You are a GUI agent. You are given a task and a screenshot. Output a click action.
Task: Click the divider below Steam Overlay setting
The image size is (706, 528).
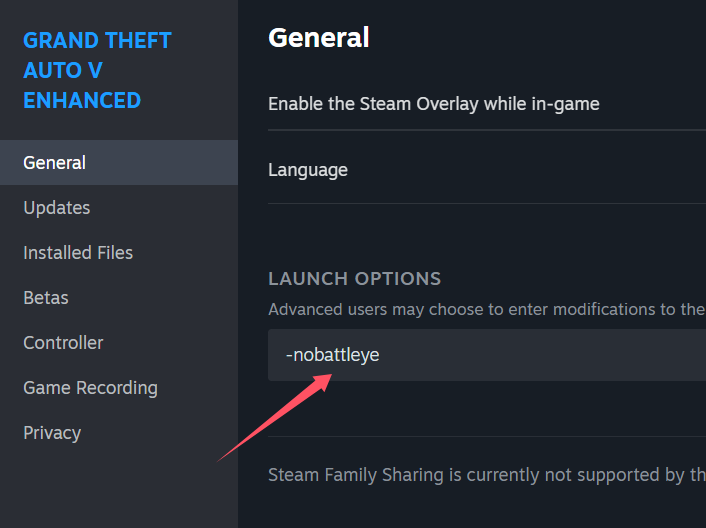[487, 130]
